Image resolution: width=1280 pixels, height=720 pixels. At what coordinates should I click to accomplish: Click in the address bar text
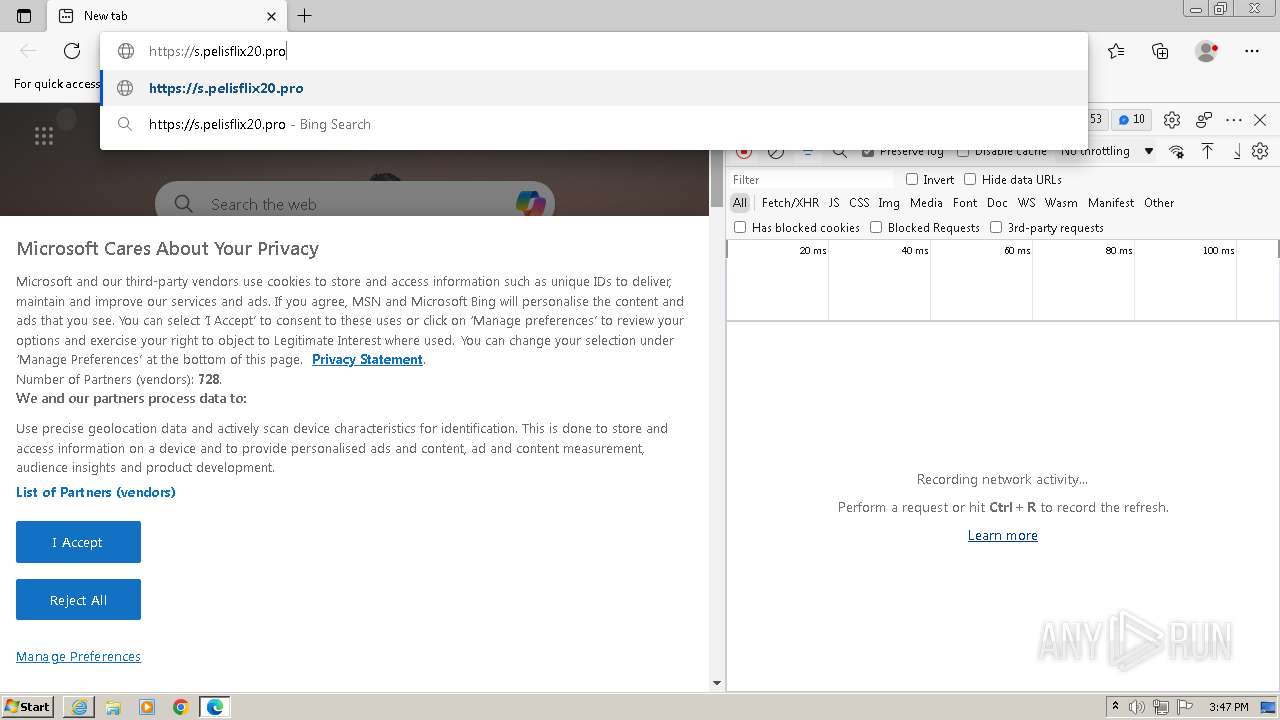(x=218, y=51)
